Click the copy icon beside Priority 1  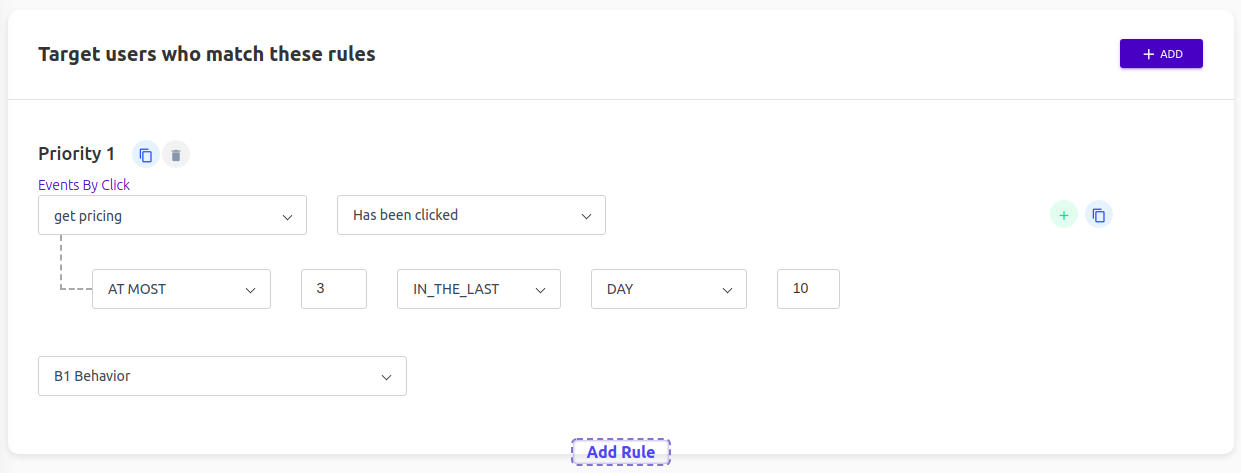tap(146, 154)
